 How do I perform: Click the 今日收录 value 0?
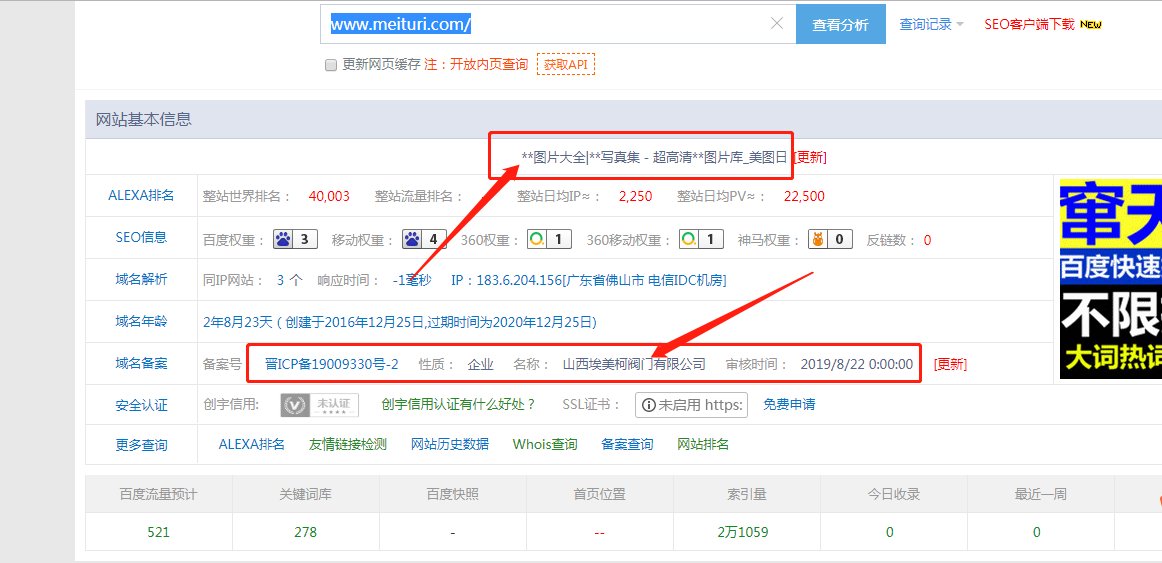[889, 532]
